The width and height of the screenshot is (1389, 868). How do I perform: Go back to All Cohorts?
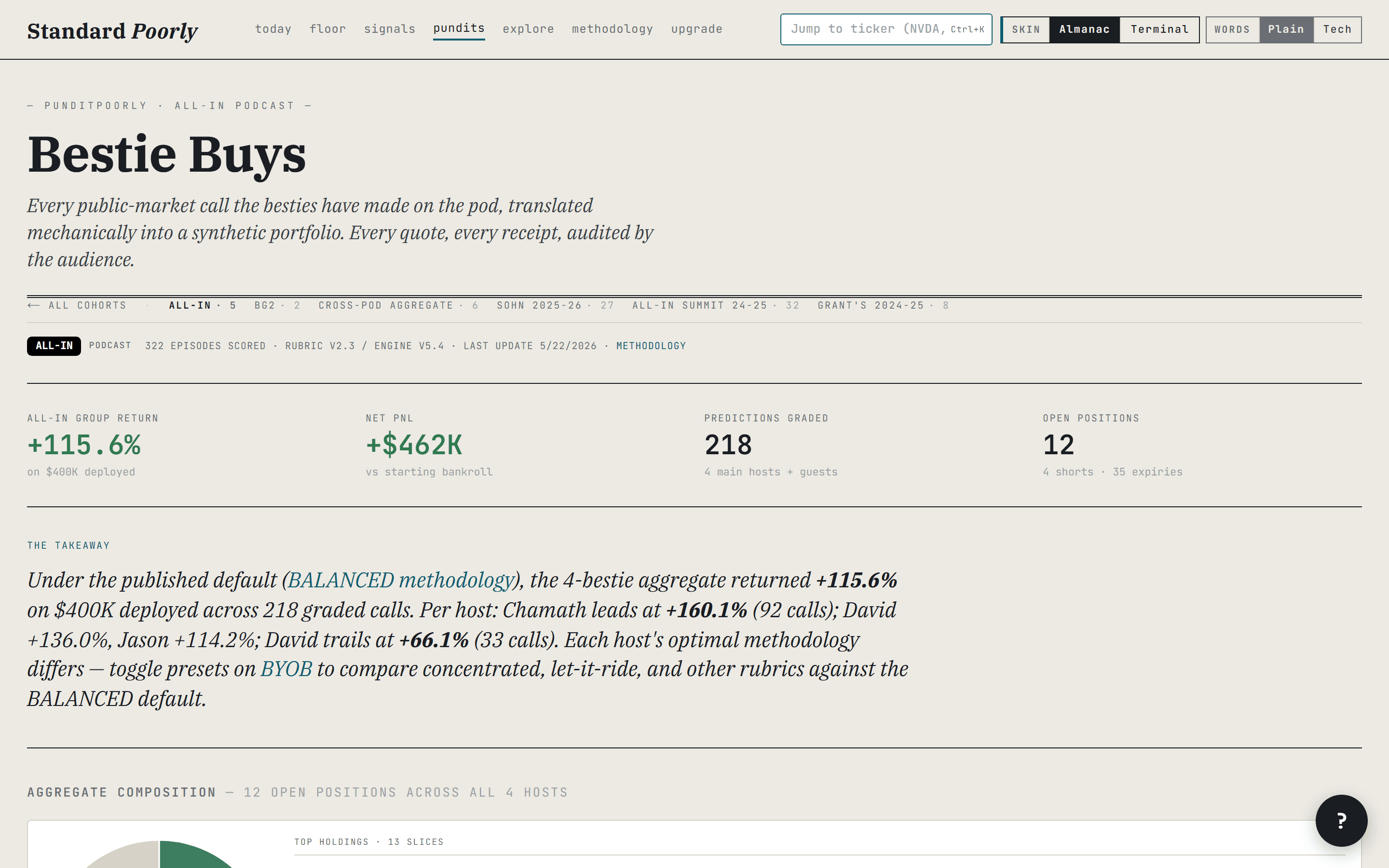click(77, 305)
